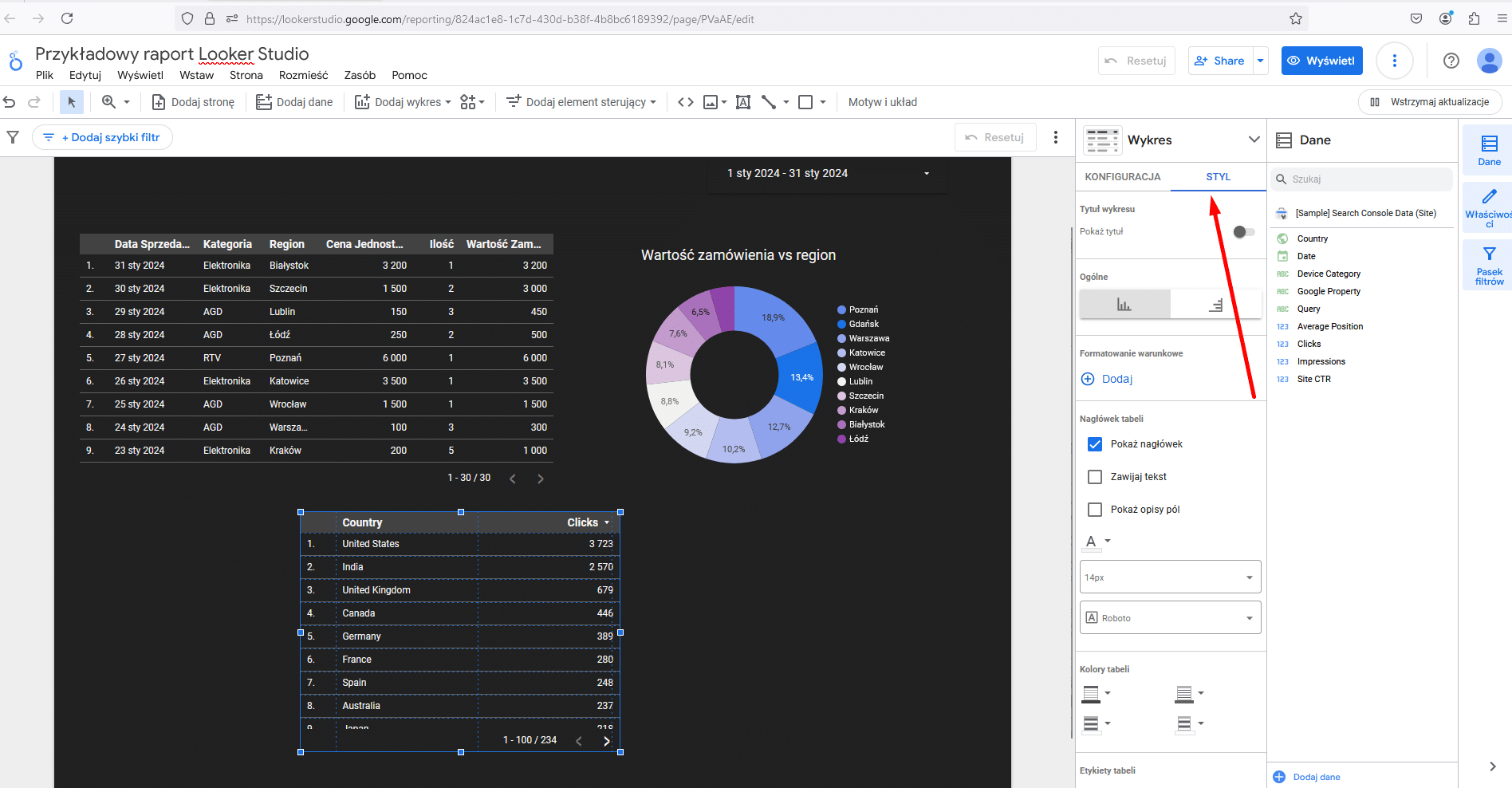Open the Share dropdown arrow
The width and height of the screenshot is (1512, 788).
1261,61
